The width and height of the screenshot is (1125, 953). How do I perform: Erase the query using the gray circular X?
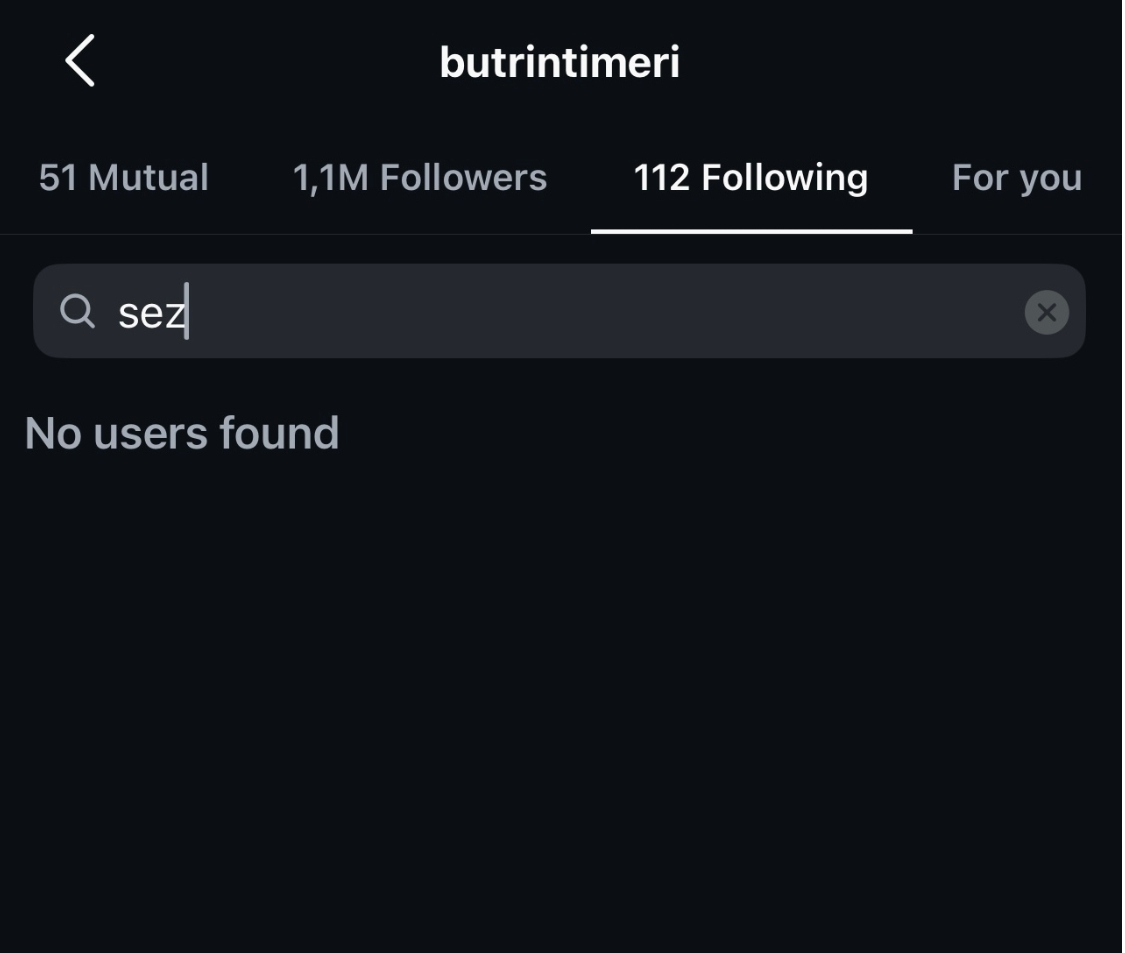pyautogui.click(x=1046, y=312)
